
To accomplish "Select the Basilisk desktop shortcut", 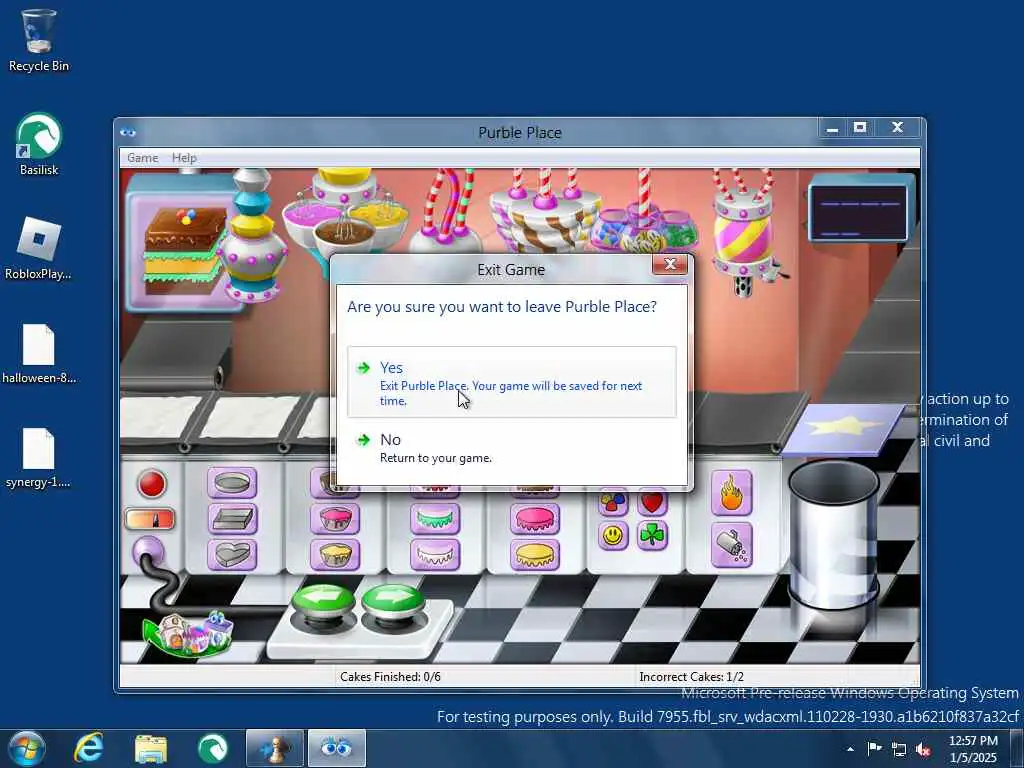I will pos(39,144).
